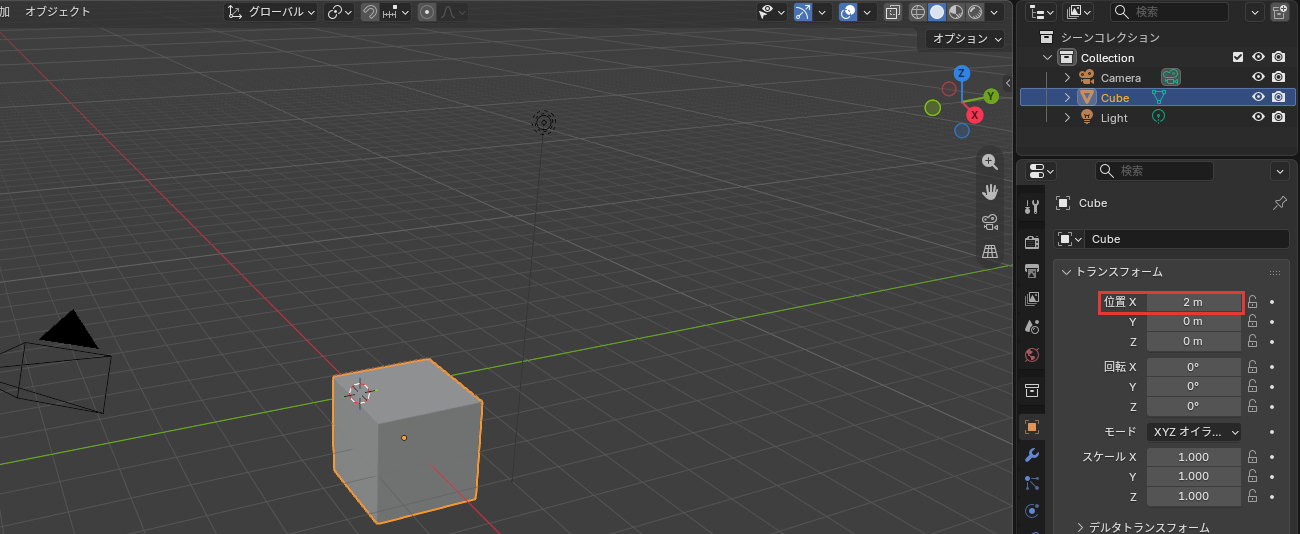
Task: Click the blue Z axis gizmo ball
Action: tap(961, 73)
